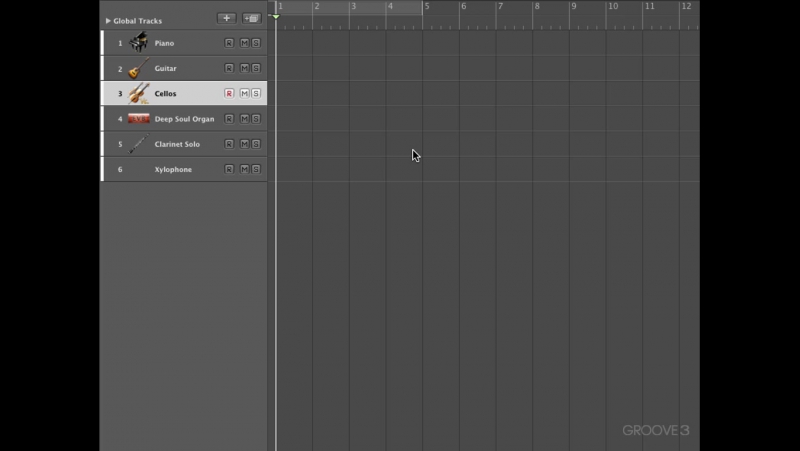Mute the Piano track

(x=244, y=43)
